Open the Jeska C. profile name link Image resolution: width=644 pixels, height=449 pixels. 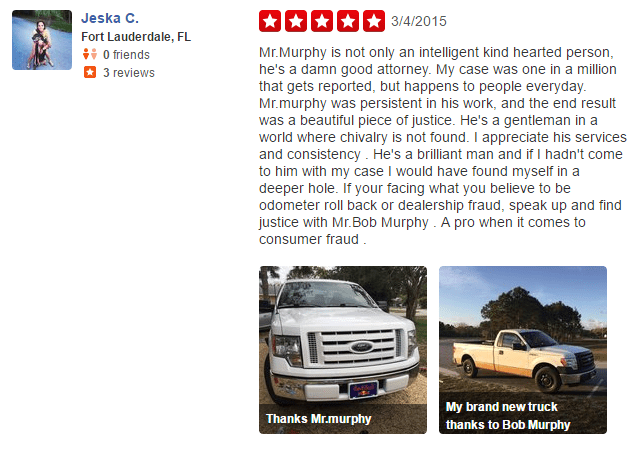coord(110,18)
